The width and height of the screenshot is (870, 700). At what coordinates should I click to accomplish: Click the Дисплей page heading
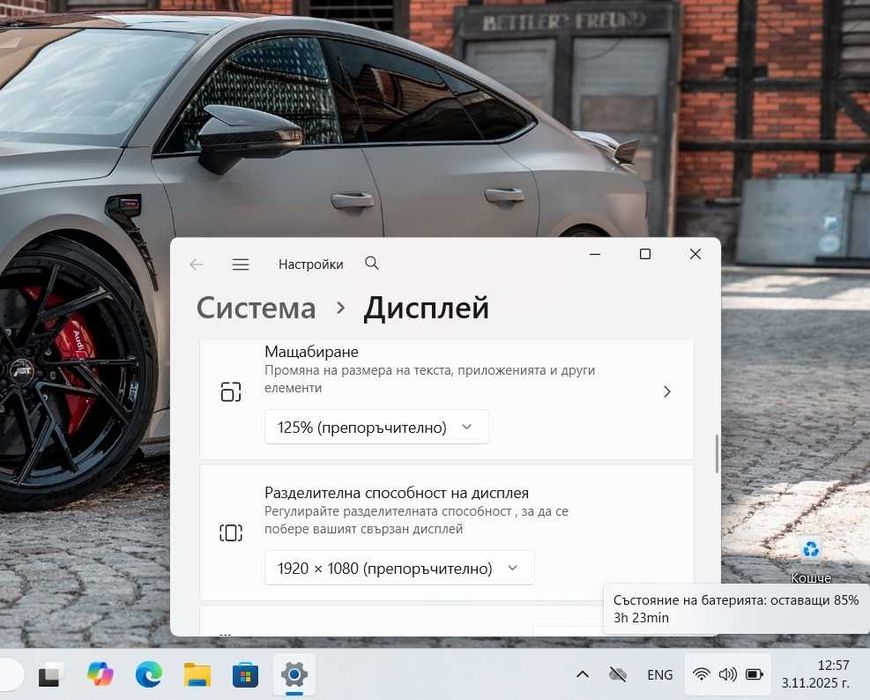426,308
